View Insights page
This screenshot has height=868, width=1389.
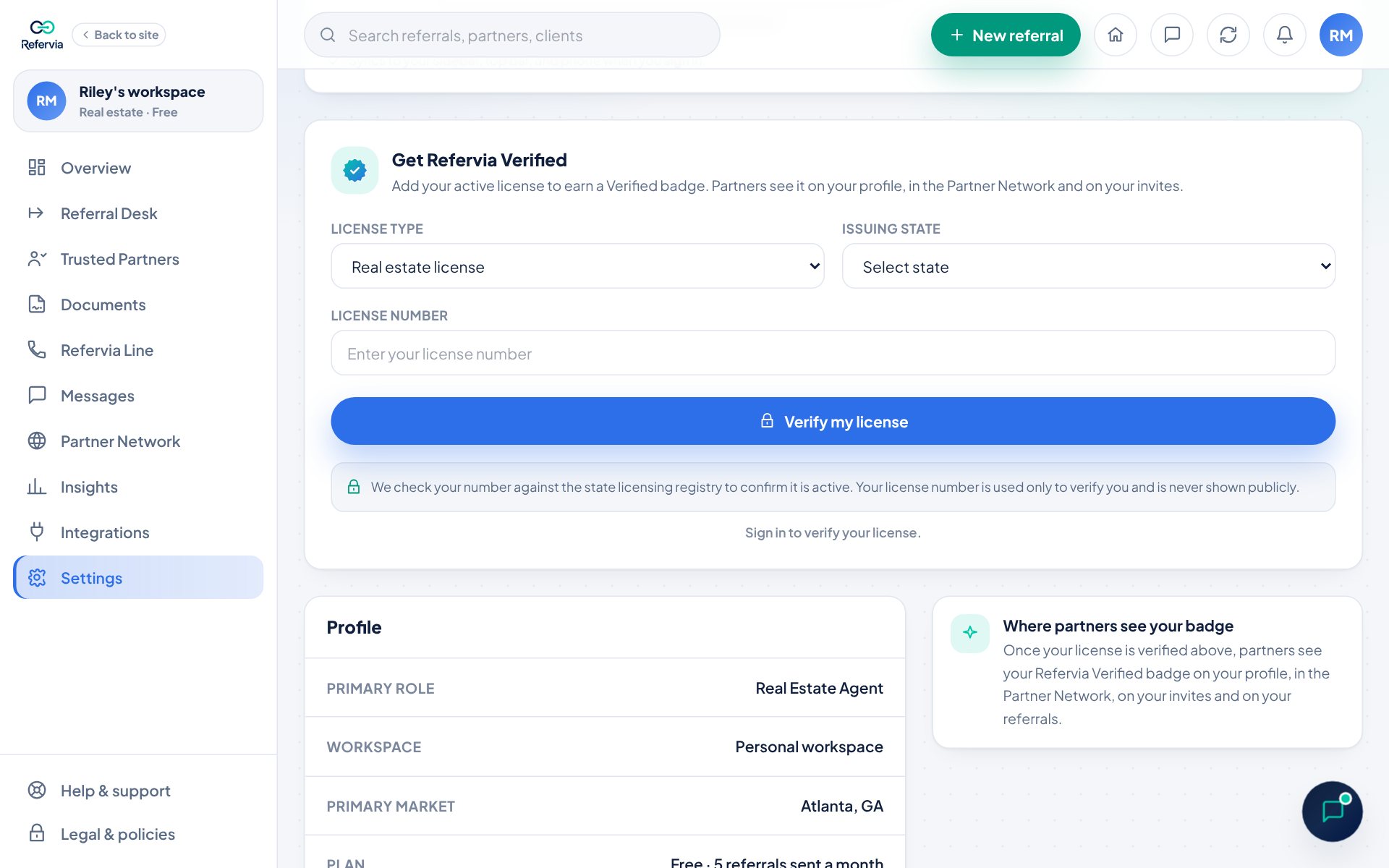tap(138, 487)
